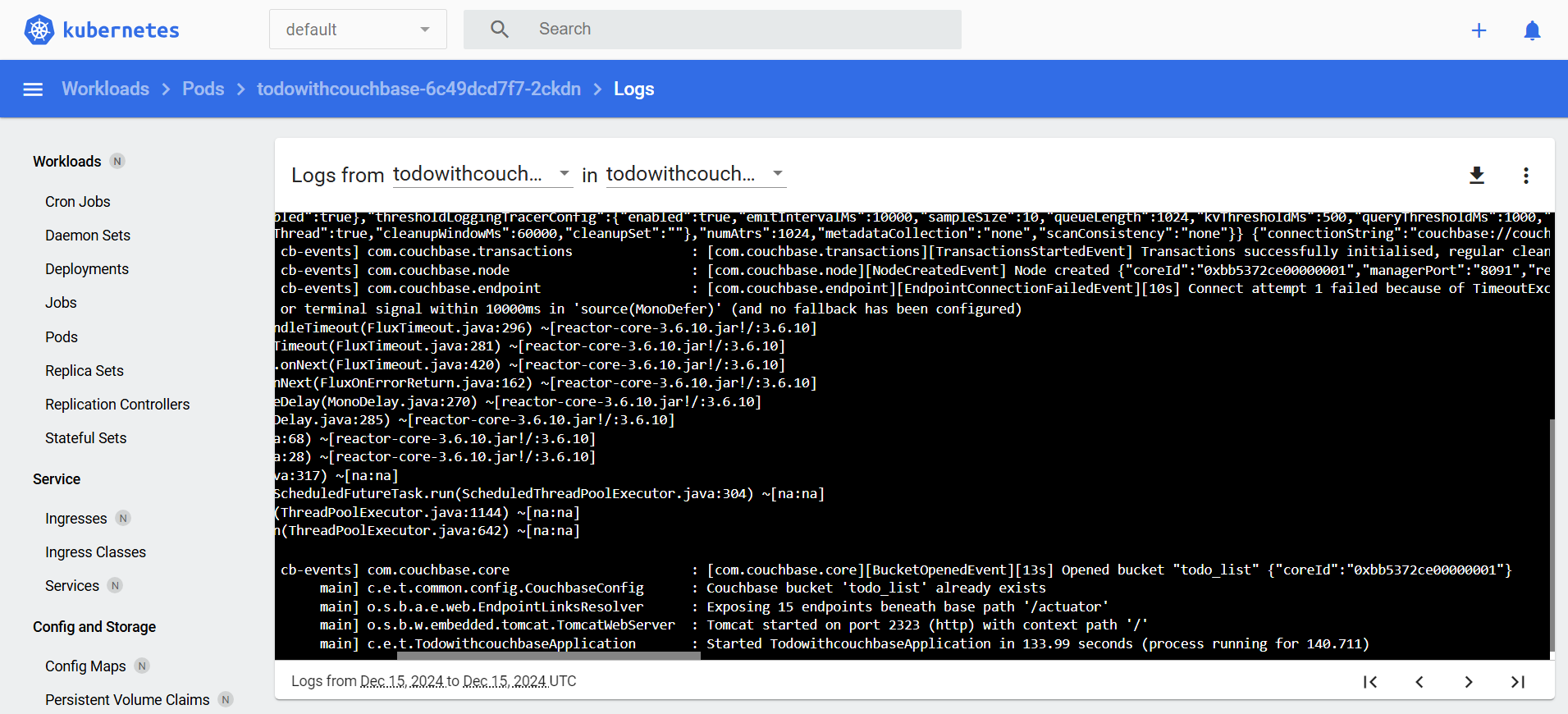Click the N badge beside Config Maps
Screen dimensions: 1568x714
tap(142, 666)
